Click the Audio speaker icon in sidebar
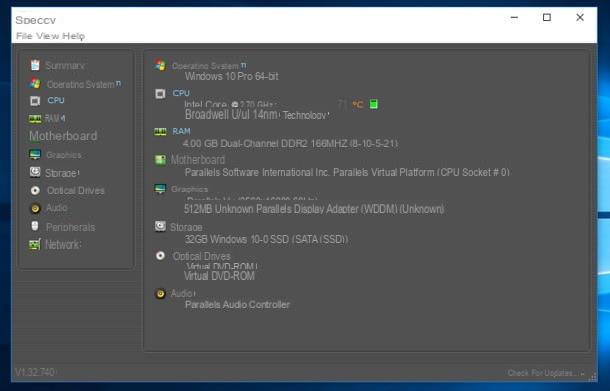The width and height of the screenshot is (610, 391). (35, 209)
